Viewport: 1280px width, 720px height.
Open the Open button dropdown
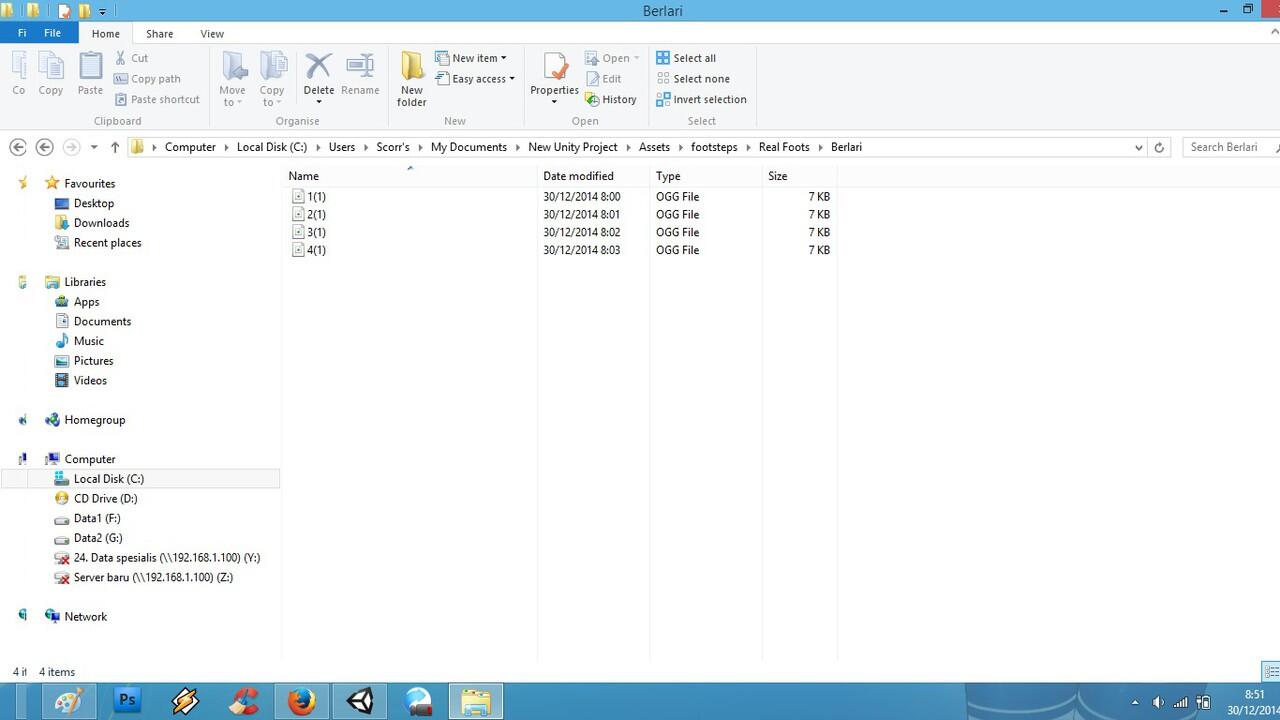tap(636, 58)
